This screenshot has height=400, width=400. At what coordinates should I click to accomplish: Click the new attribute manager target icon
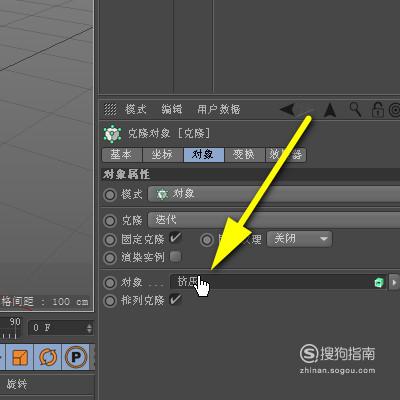[x=395, y=110]
